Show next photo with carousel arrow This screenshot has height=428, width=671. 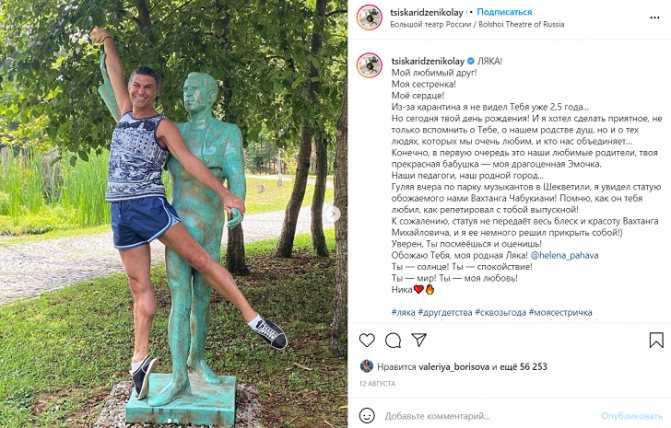(333, 214)
